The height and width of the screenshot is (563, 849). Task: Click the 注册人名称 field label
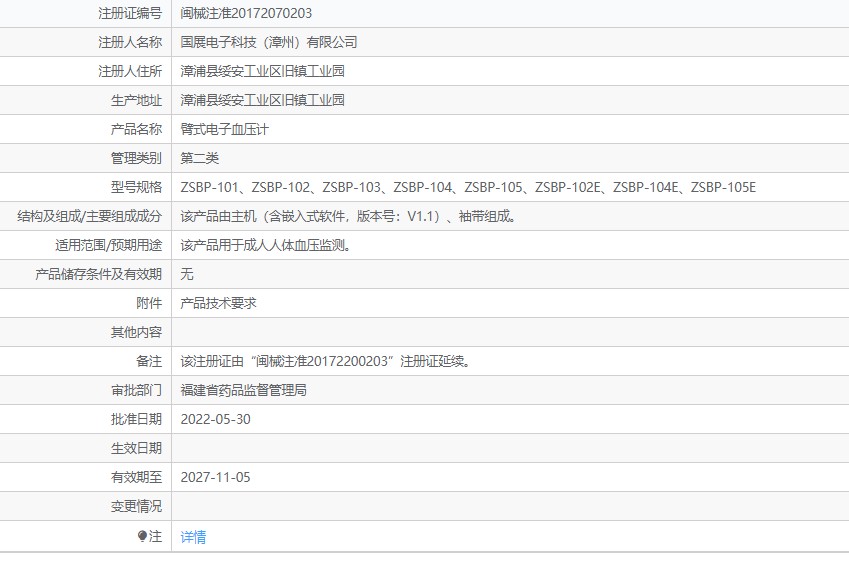point(130,42)
